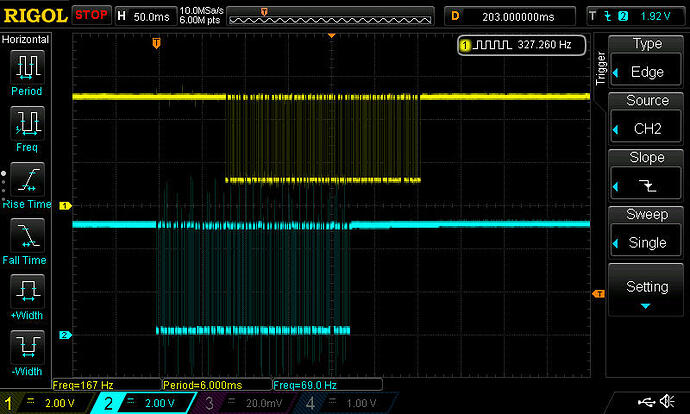Click the channel 1 ground marker
690x414 pixels.
point(65,205)
